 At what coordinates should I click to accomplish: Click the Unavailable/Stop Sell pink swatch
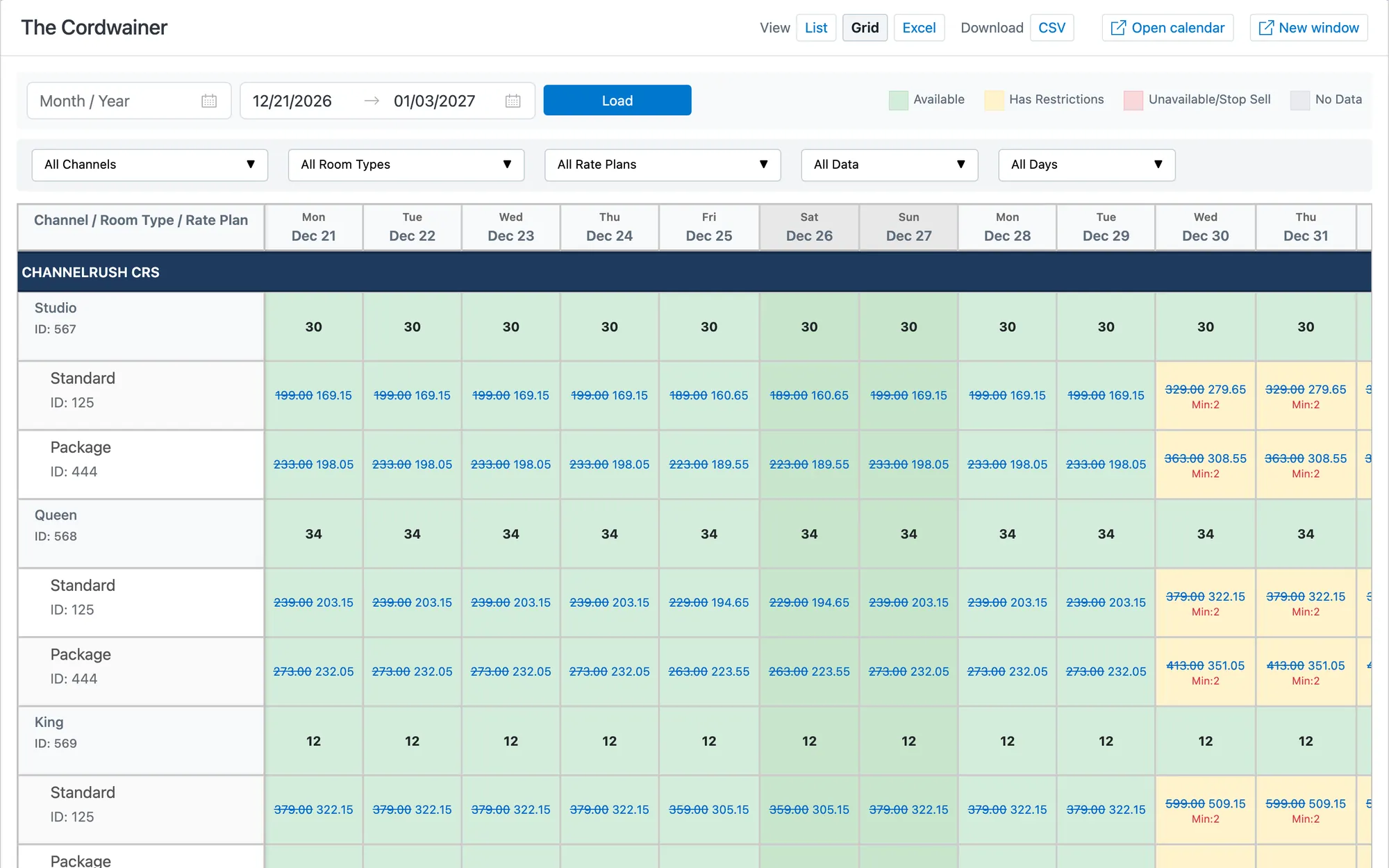click(x=1133, y=100)
